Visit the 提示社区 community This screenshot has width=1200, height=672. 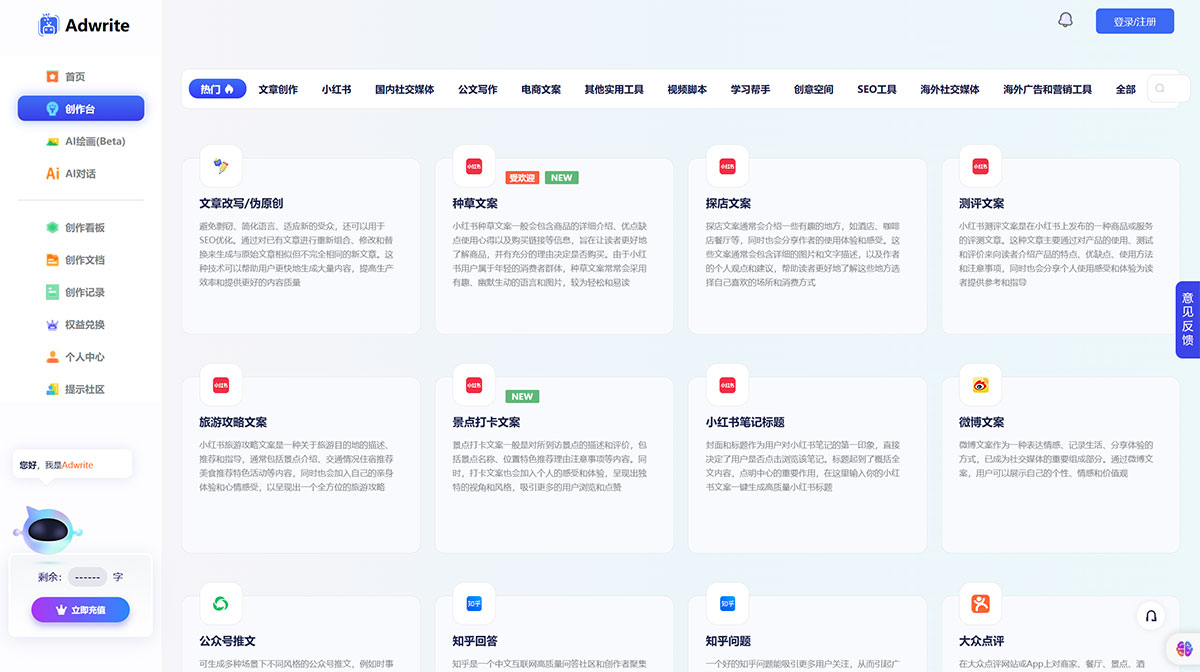pos(81,389)
